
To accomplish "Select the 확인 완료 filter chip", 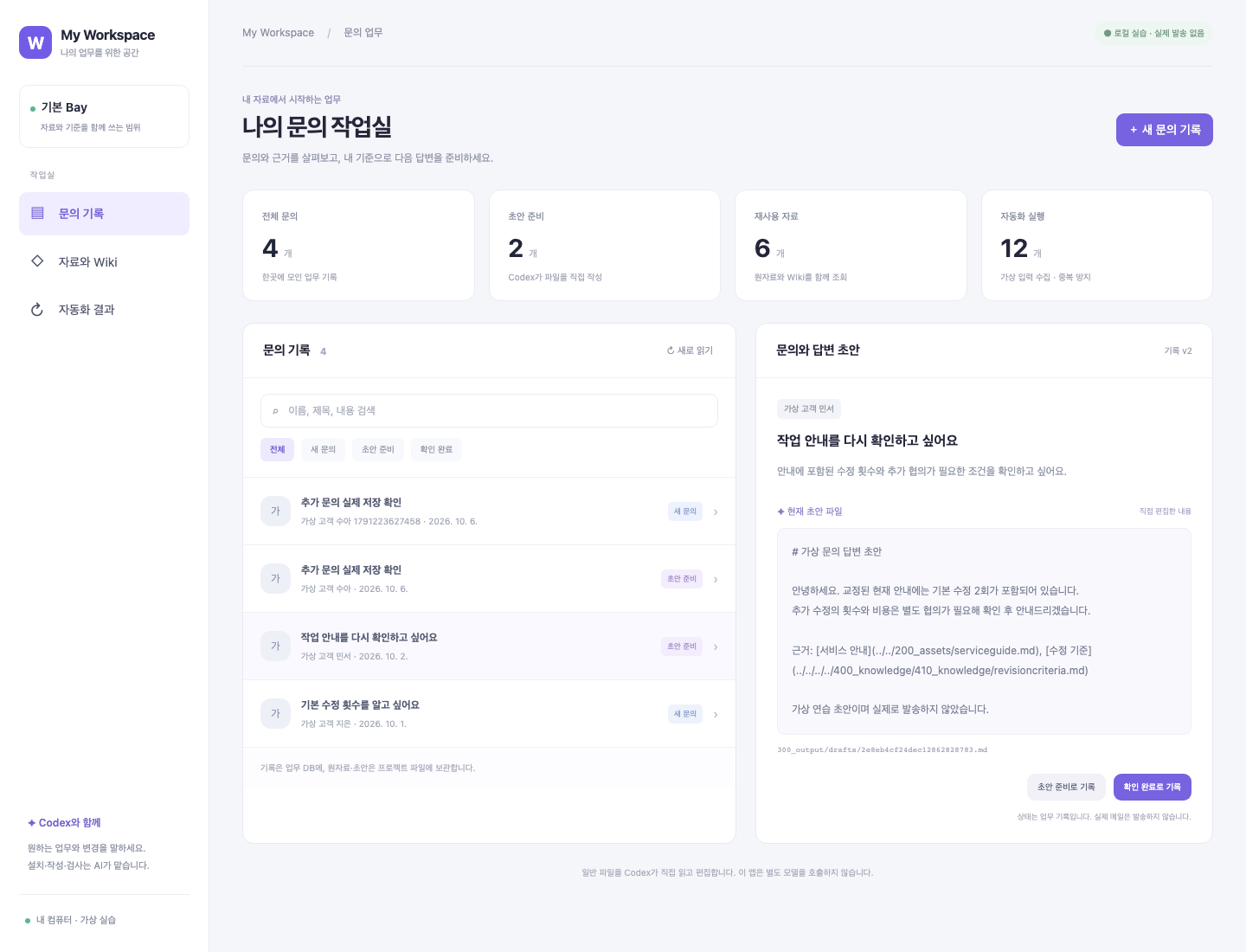I will tap(436, 449).
